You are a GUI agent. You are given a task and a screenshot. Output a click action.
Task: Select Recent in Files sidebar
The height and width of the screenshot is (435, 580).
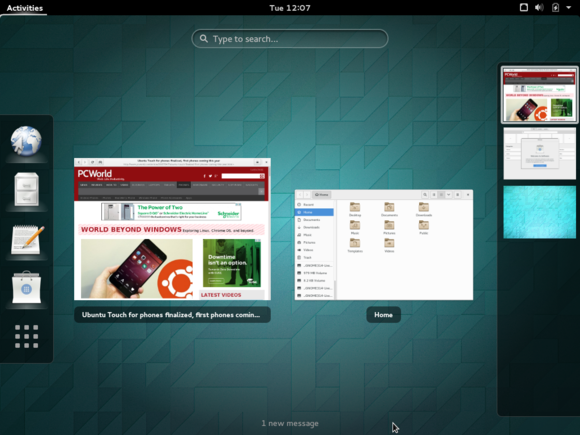315,205
